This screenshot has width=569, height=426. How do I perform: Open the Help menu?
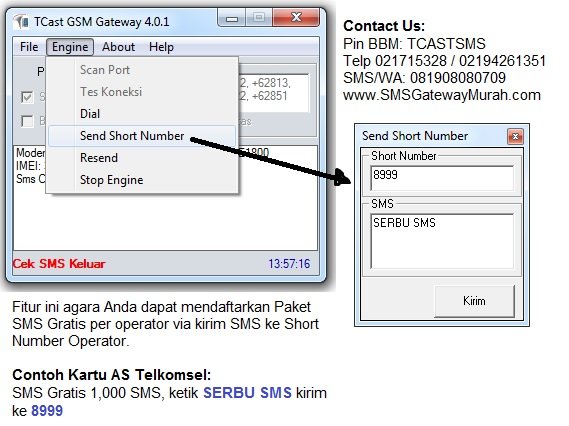tap(161, 47)
